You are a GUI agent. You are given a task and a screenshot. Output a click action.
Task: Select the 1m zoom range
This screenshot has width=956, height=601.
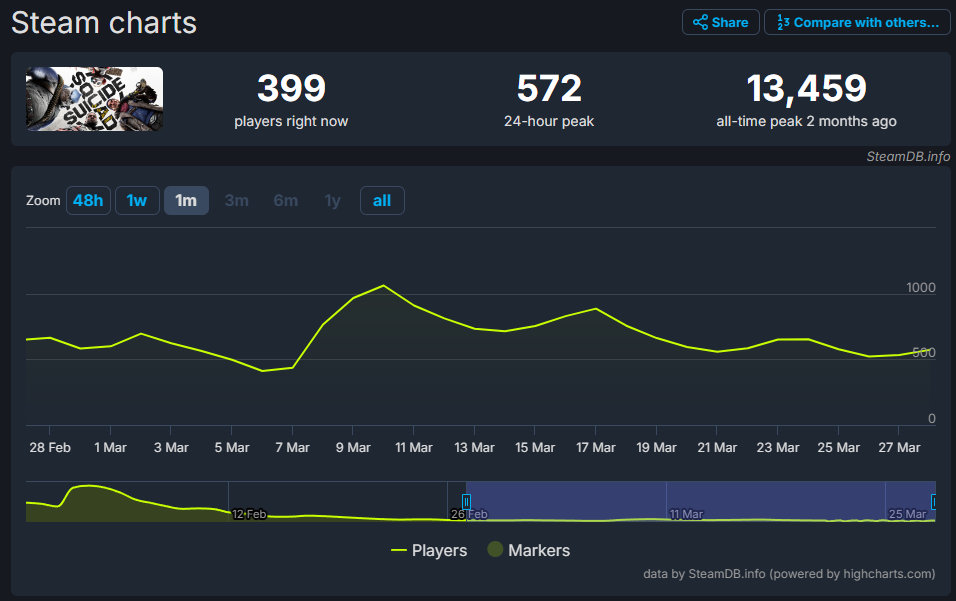[x=186, y=200]
